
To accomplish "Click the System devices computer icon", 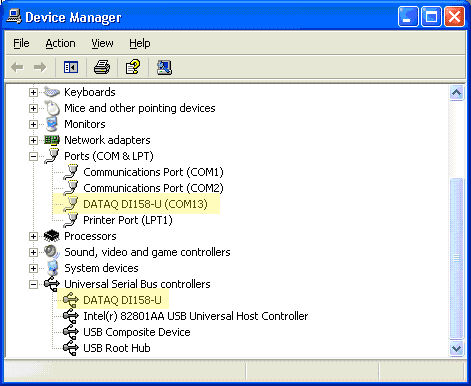I will click(x=52, y=268).
